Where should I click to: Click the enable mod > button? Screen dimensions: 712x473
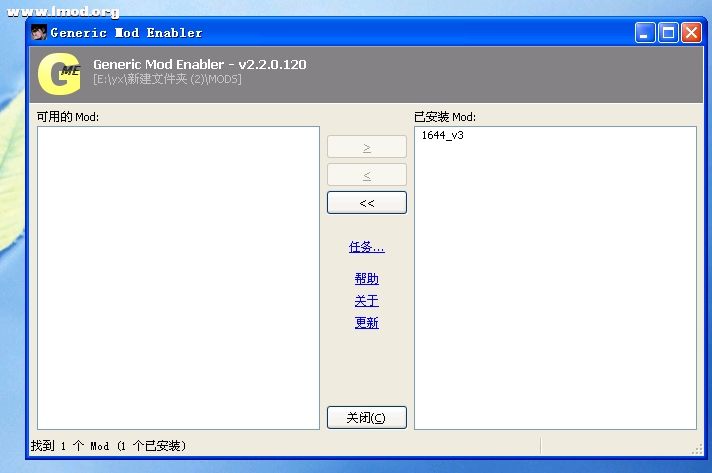click(367, 147)
